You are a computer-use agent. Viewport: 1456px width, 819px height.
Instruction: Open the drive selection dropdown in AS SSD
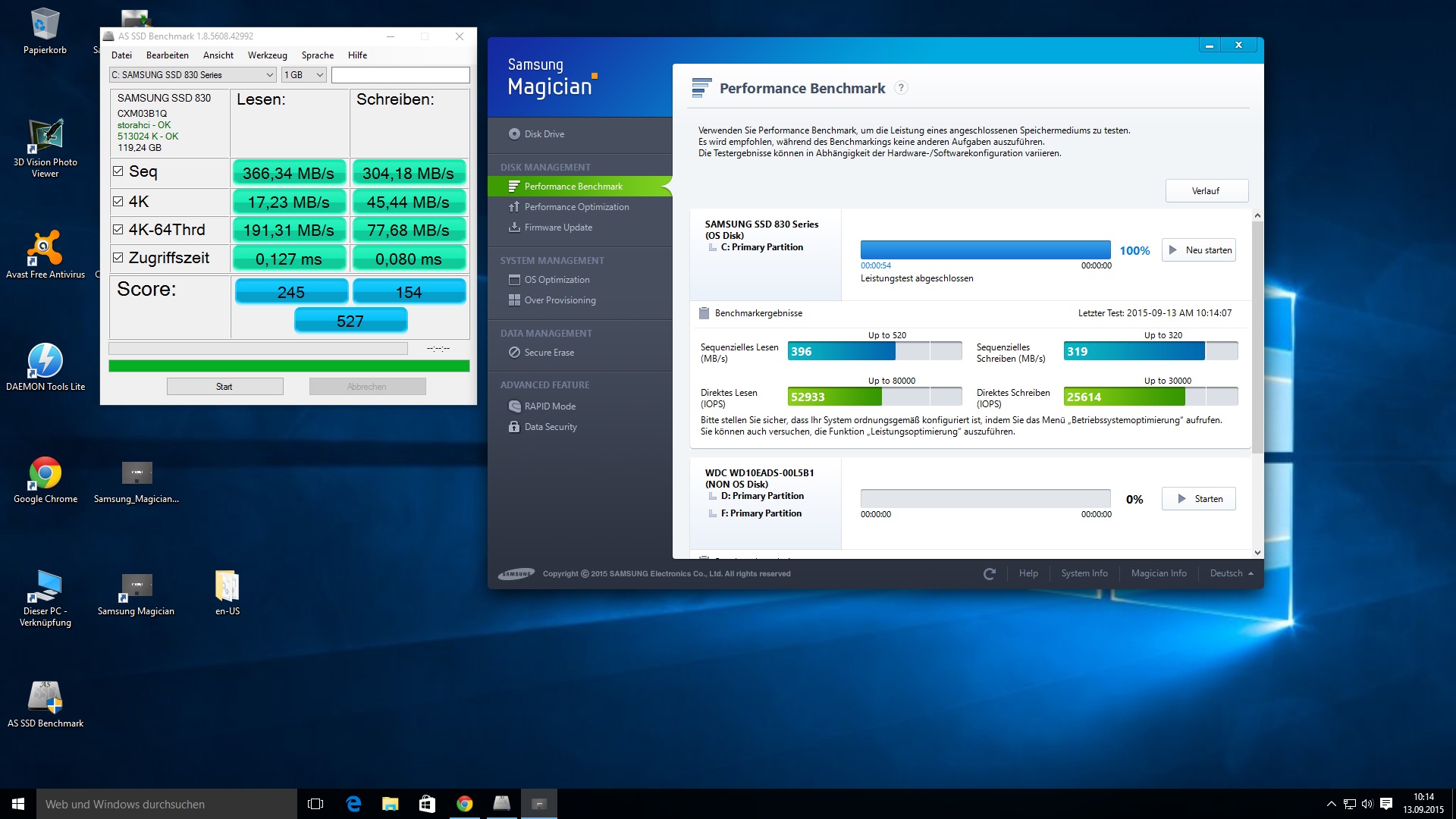coord(193,75)
